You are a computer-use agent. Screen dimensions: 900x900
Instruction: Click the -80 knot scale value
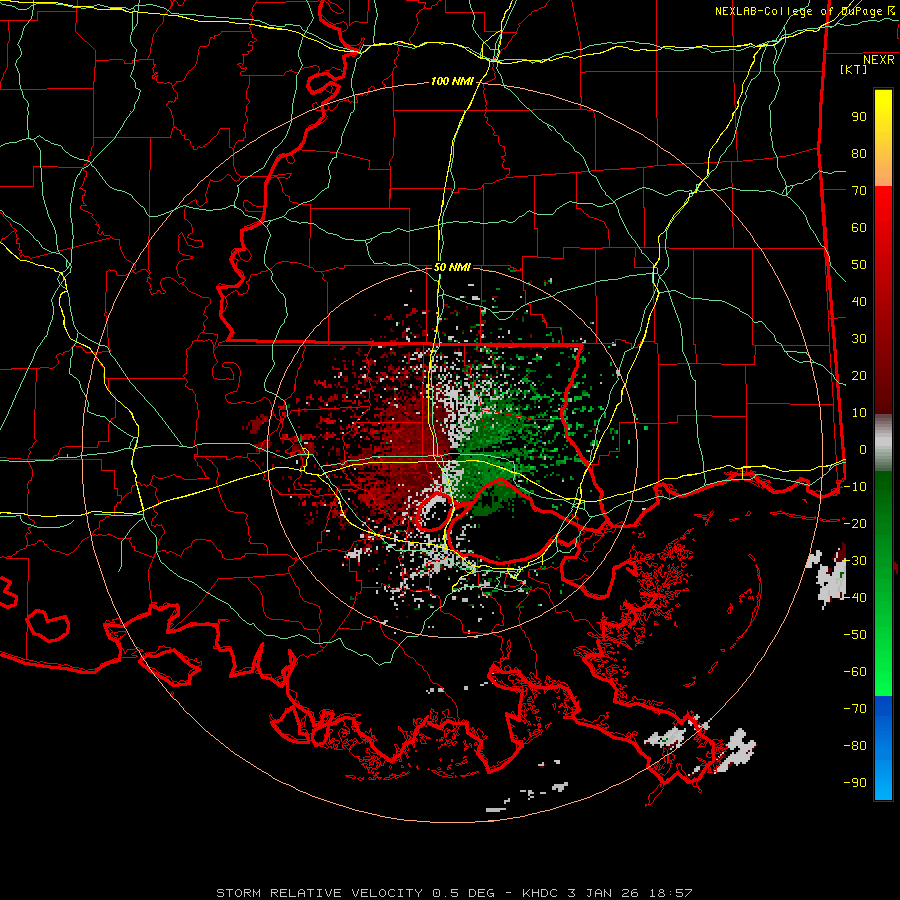click(x=855, y=746)
